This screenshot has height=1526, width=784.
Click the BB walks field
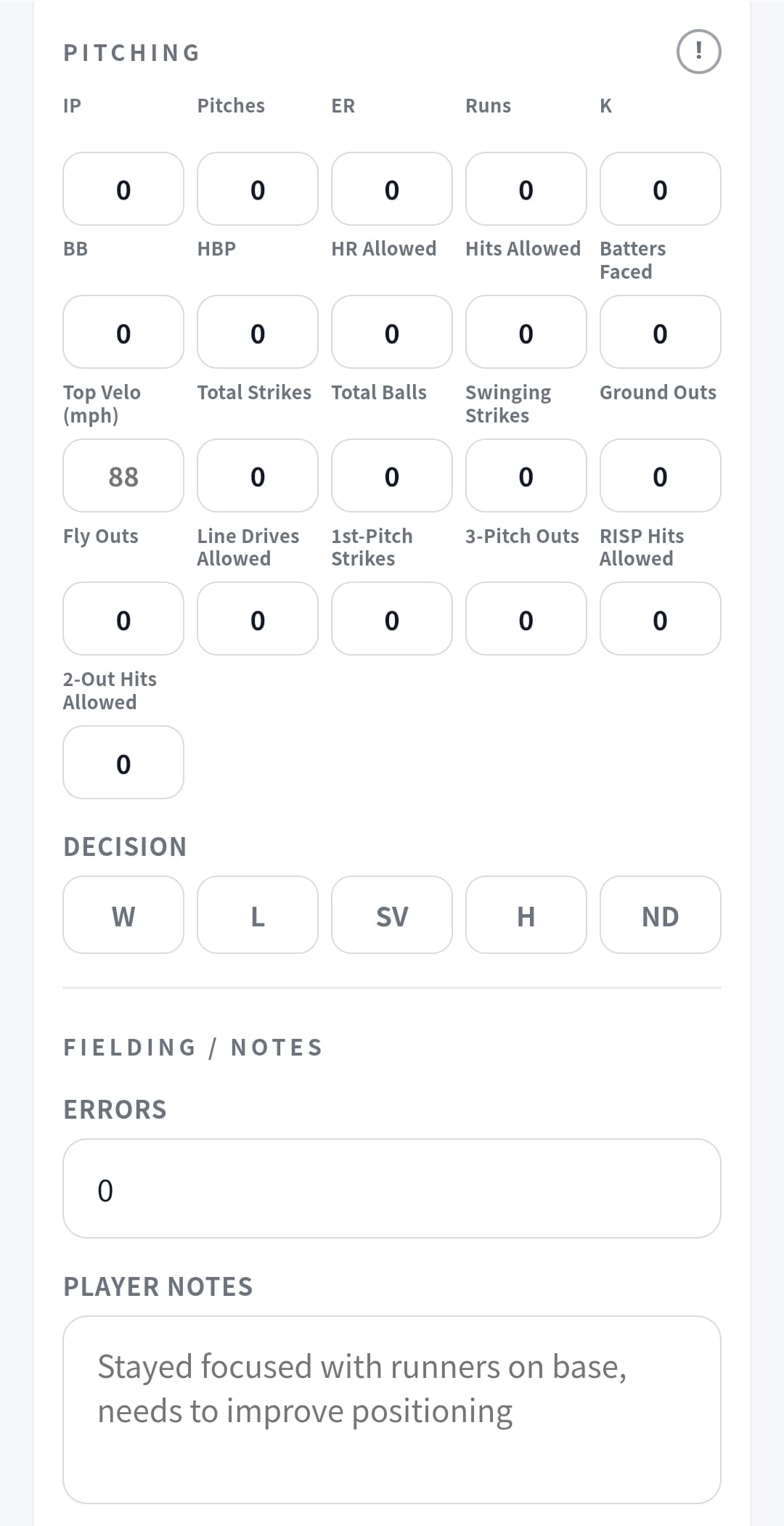point(123,332)
